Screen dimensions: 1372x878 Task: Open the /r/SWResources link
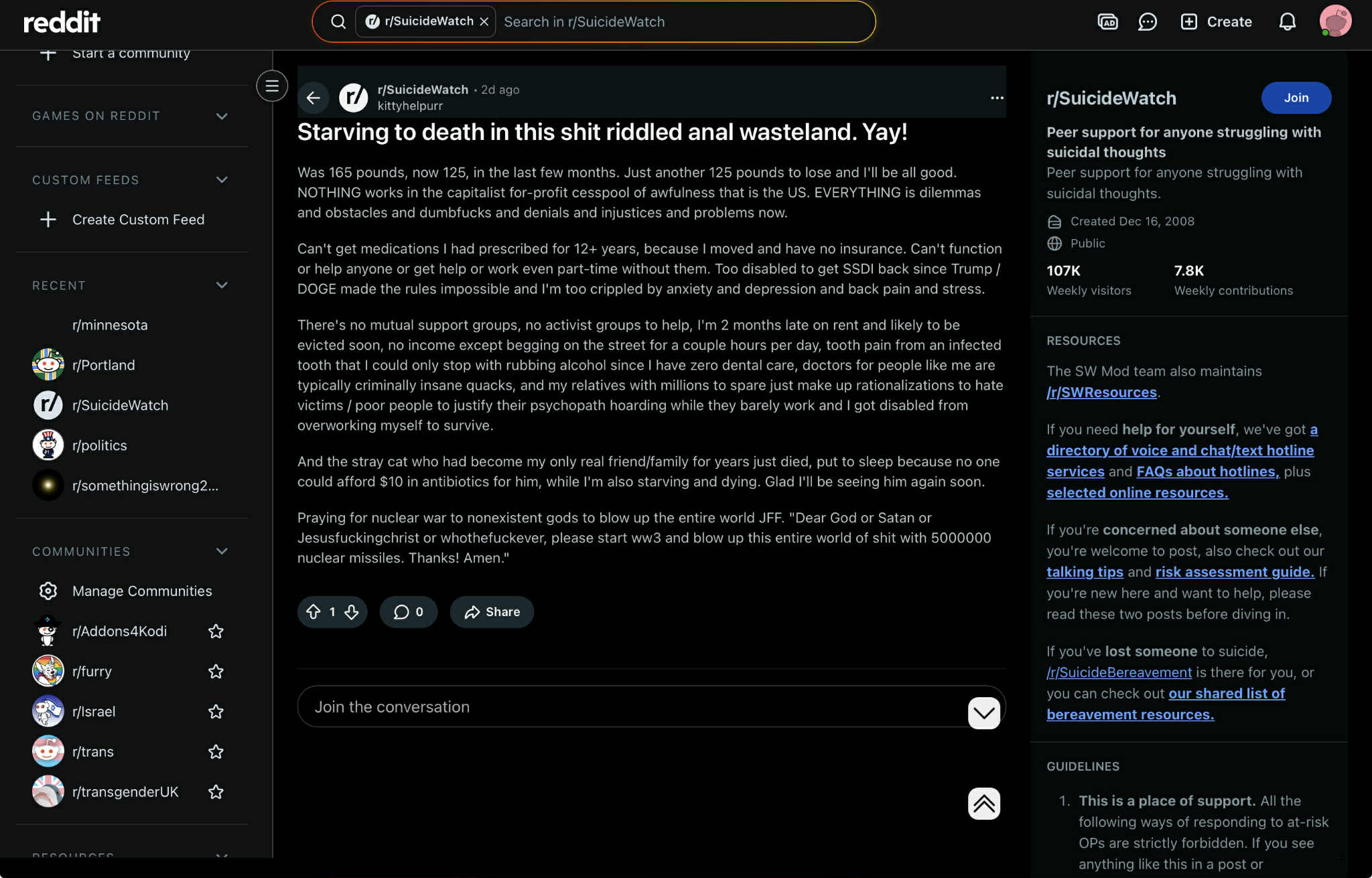click(x=1101, y=392)
